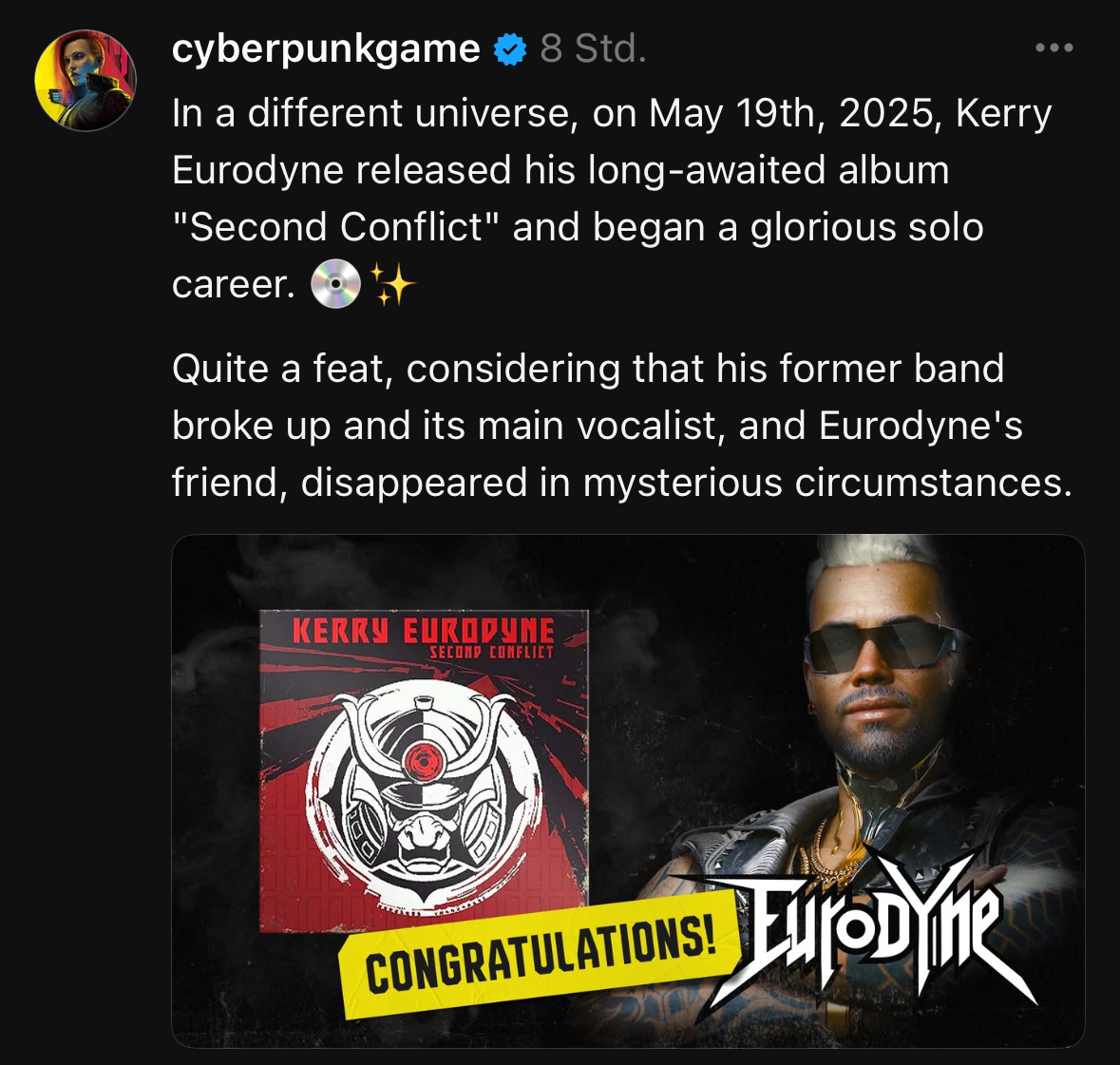Click the red KERRY EURODYNE album title
The width and height of the screenshot is (1120, 1065).
[424, 632]
